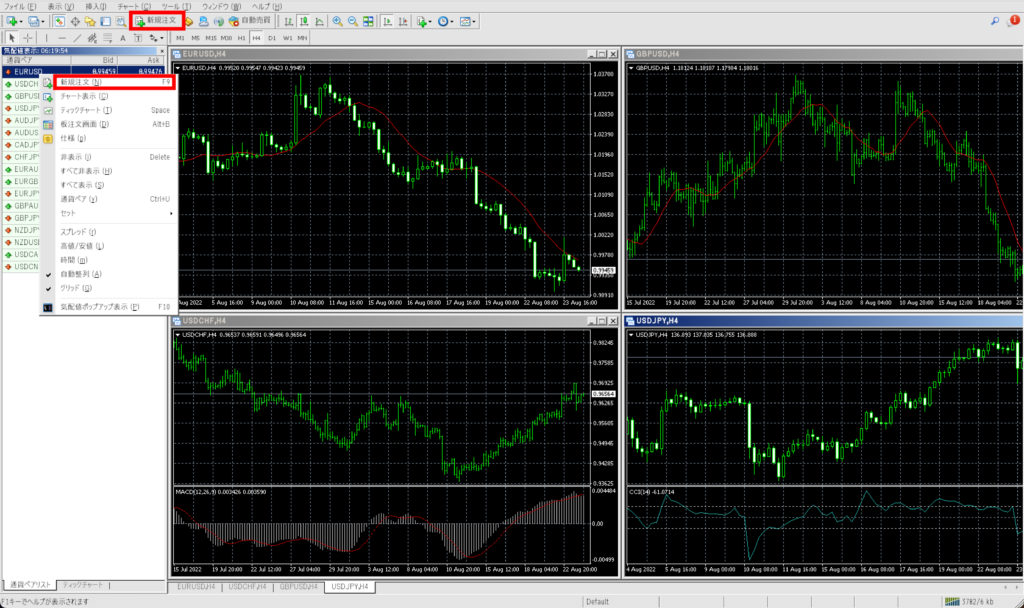
Task: Select the vertical line drawing tool
Action: tap(46, 38)
